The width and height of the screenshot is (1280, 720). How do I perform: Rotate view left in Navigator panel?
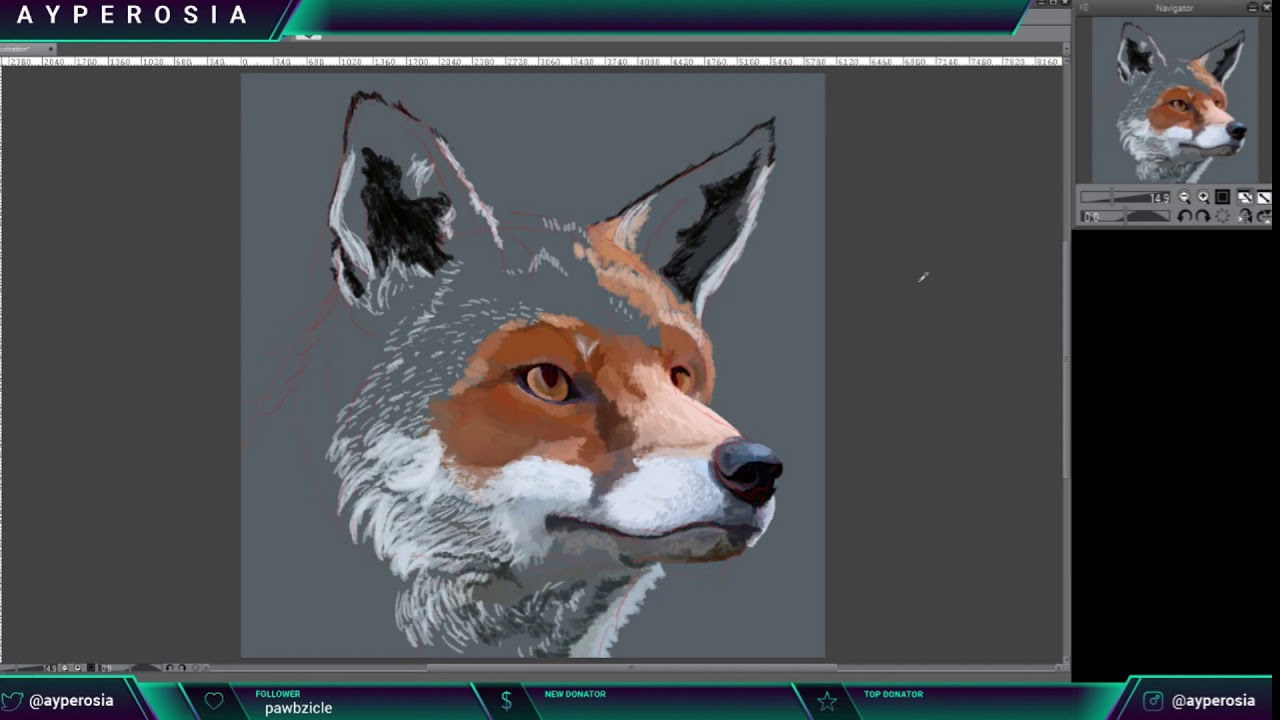1184,216
